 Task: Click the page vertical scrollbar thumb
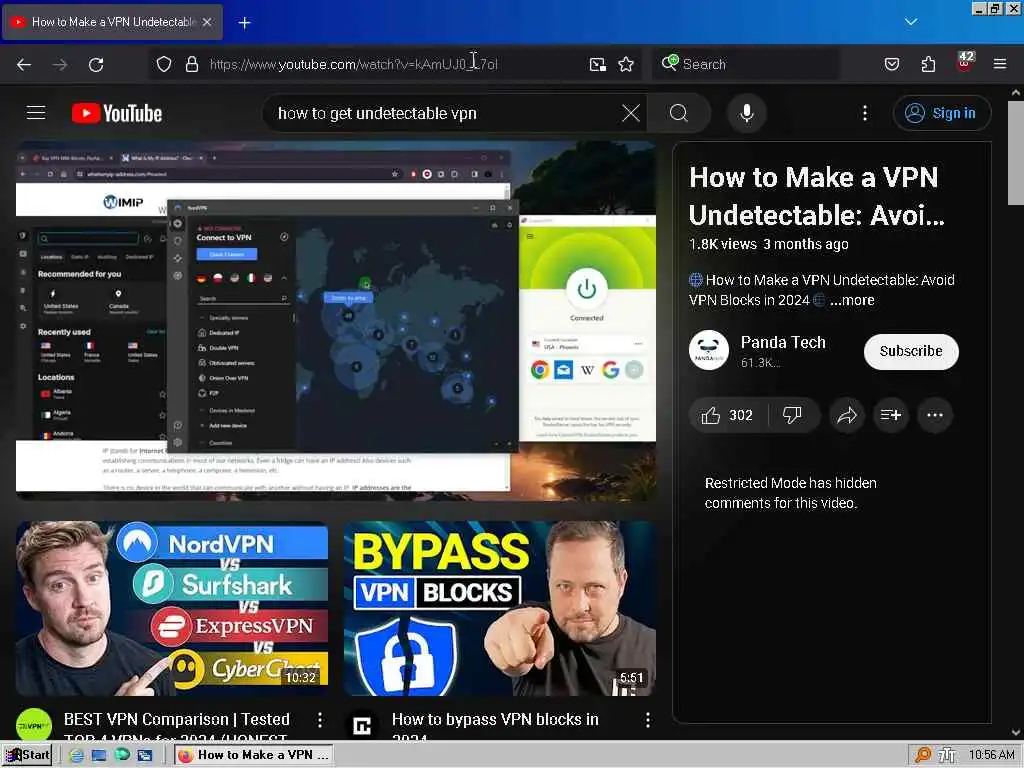coord(1016,153)
